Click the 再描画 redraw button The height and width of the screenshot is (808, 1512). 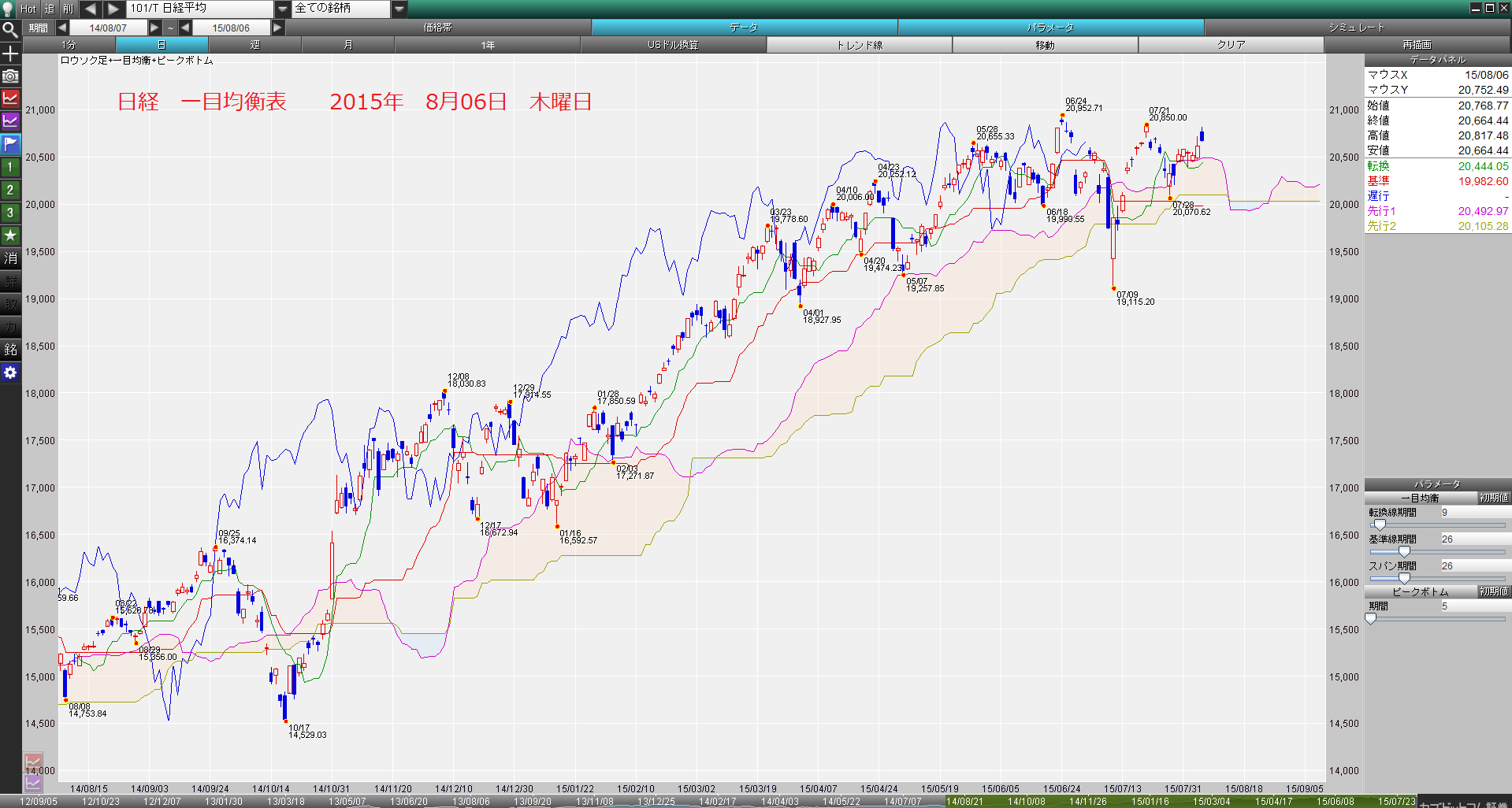[x=1417, y=45]
